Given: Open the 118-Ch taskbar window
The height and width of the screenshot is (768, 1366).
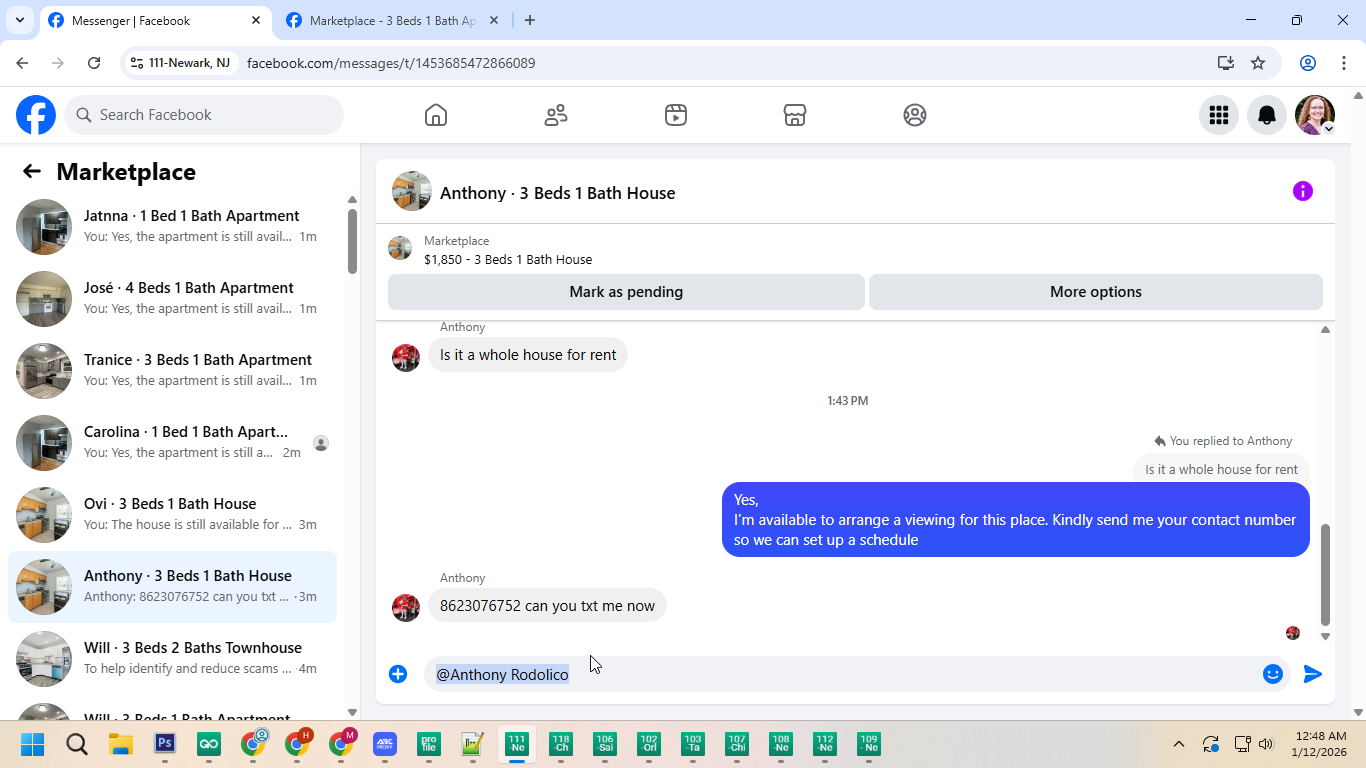Looking at the screenshot, I should click(561, 744).
